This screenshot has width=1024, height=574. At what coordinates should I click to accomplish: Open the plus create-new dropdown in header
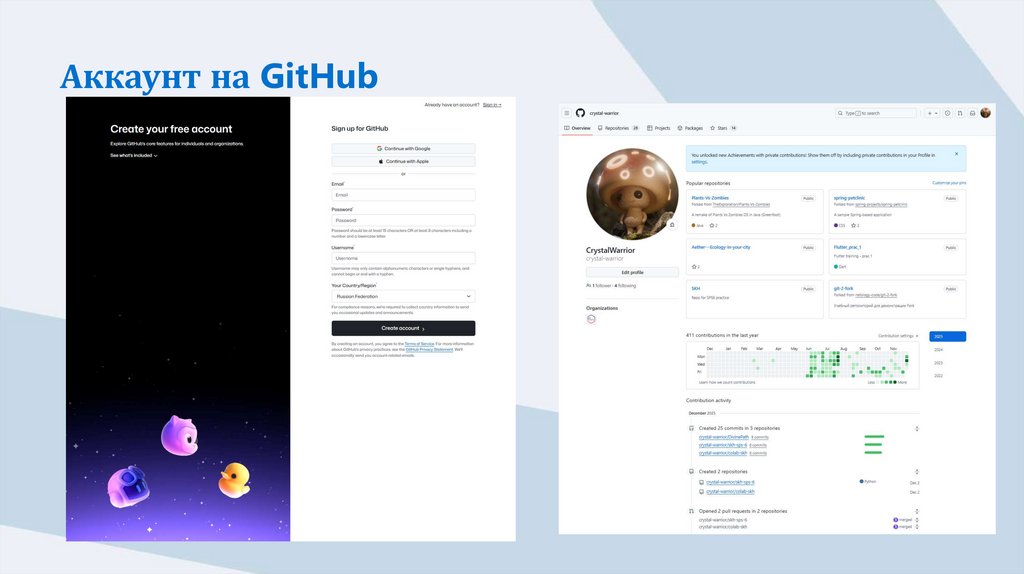932,113
